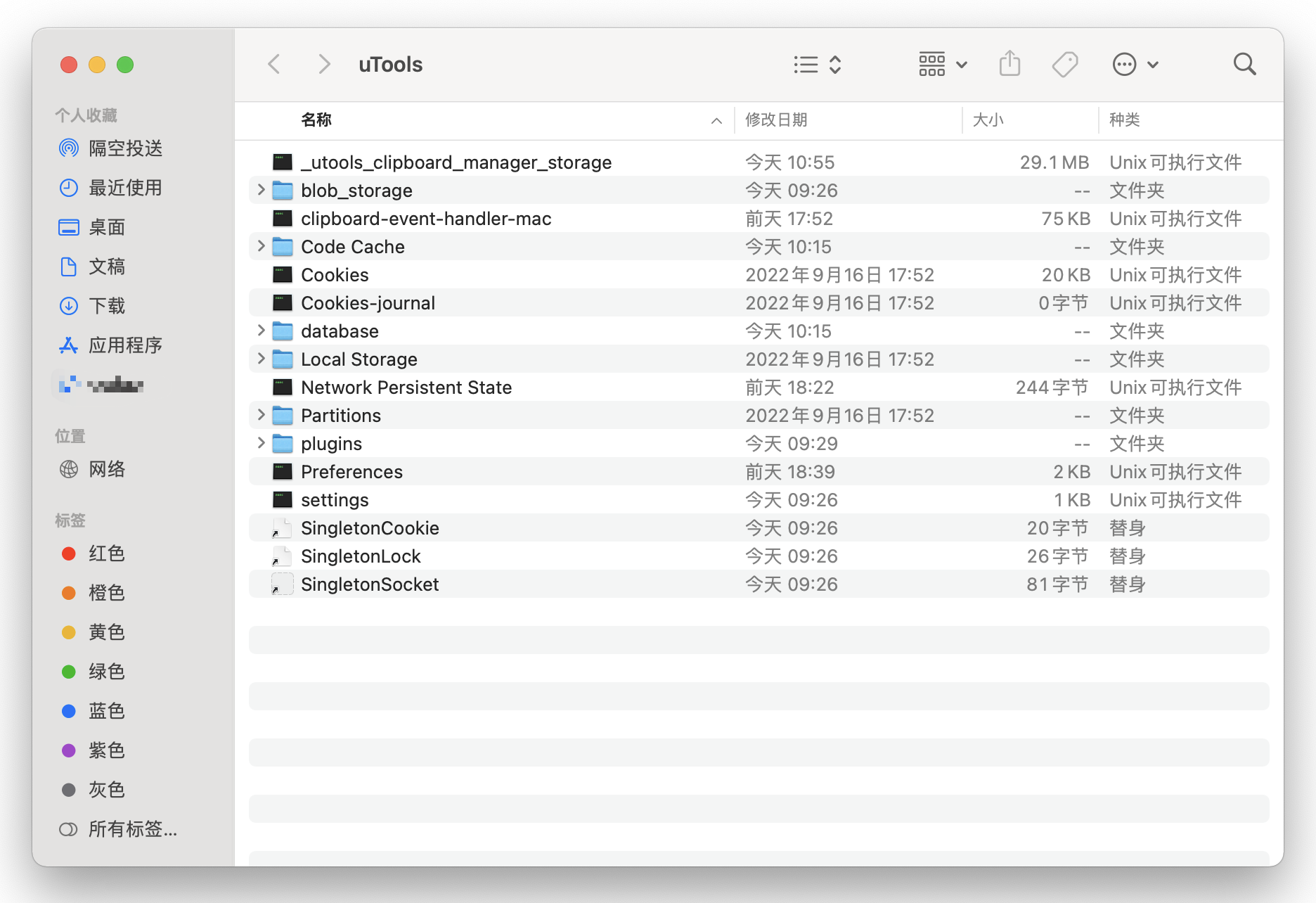The width and height of the screenshot is (1316, 903).
Task: Open 文稿 in the sidebar
Action: click(92, 267)
